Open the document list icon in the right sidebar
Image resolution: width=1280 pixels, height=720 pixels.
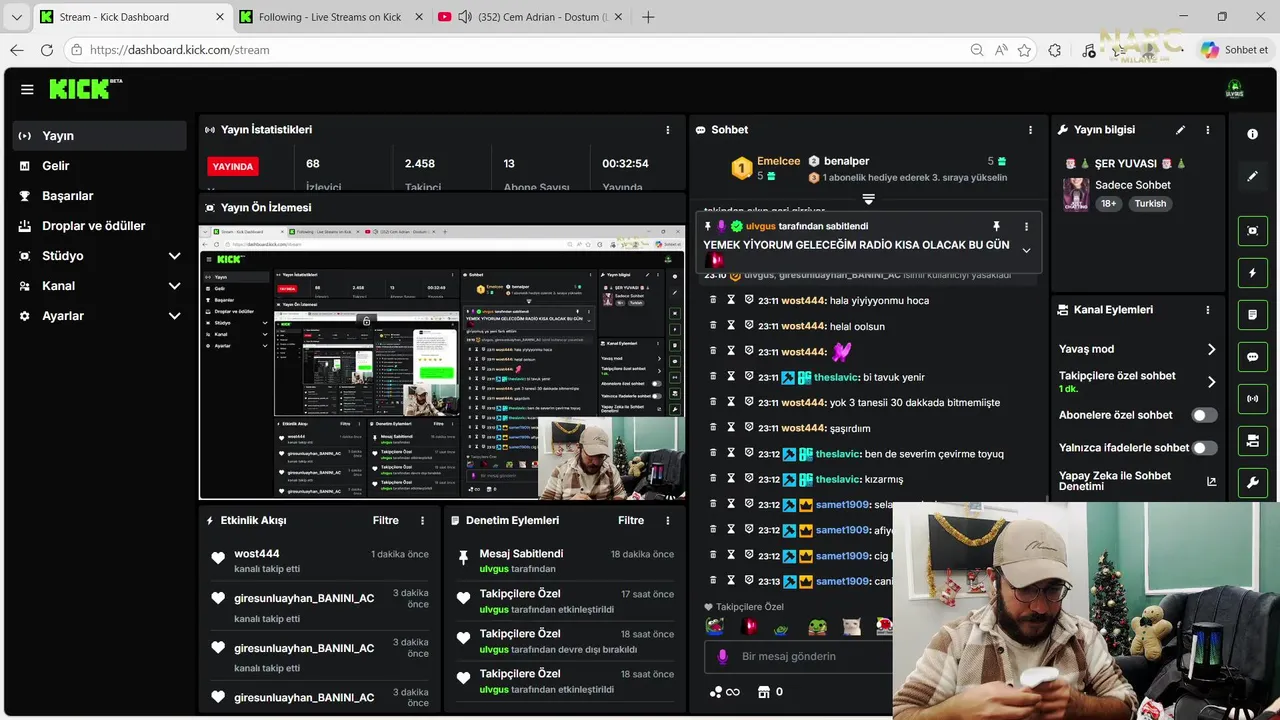(1252, 315)
